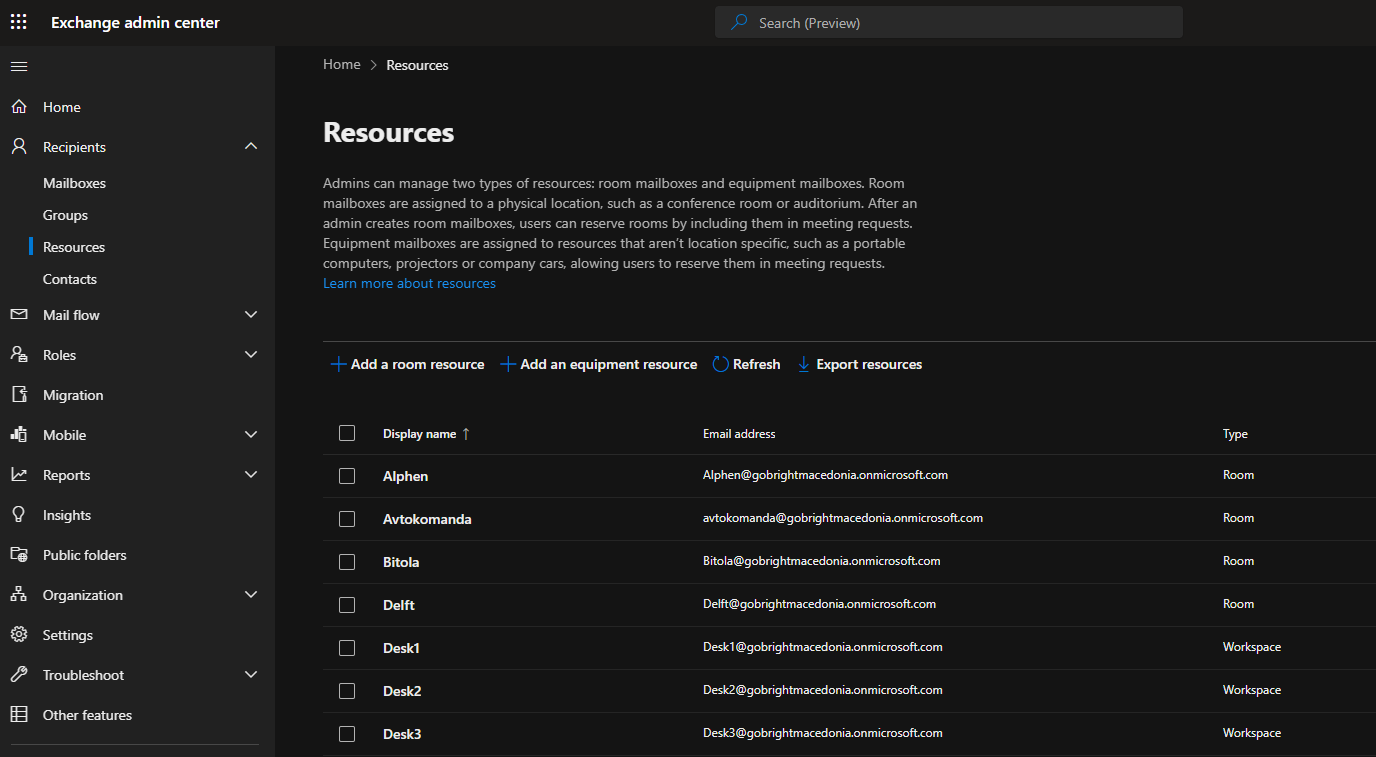
Task: Click the Migration icon in sidebar
Action: [19, 395]
